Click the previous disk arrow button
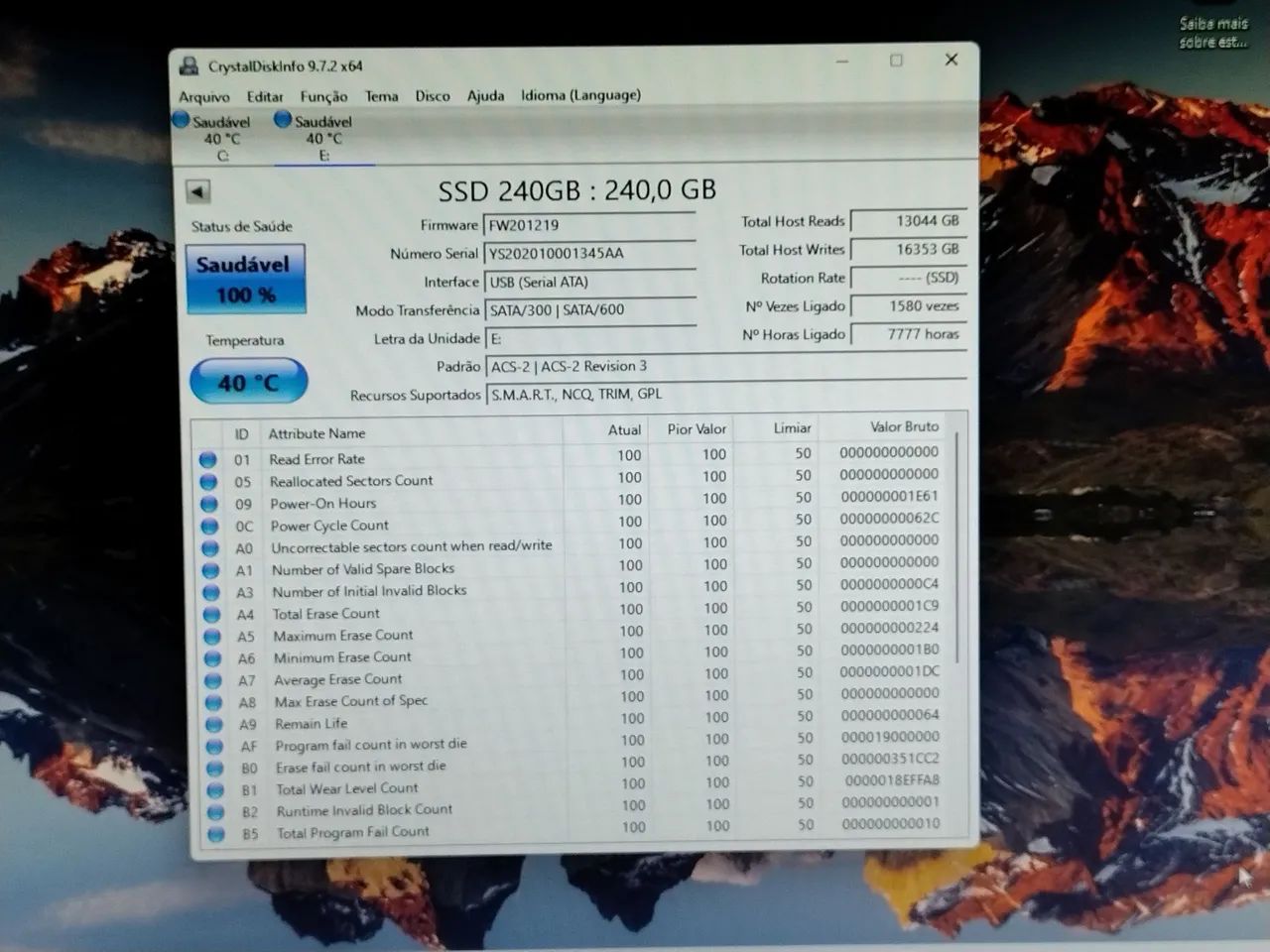The width and height of the screenshot is (1270, 952). point(197,191)
